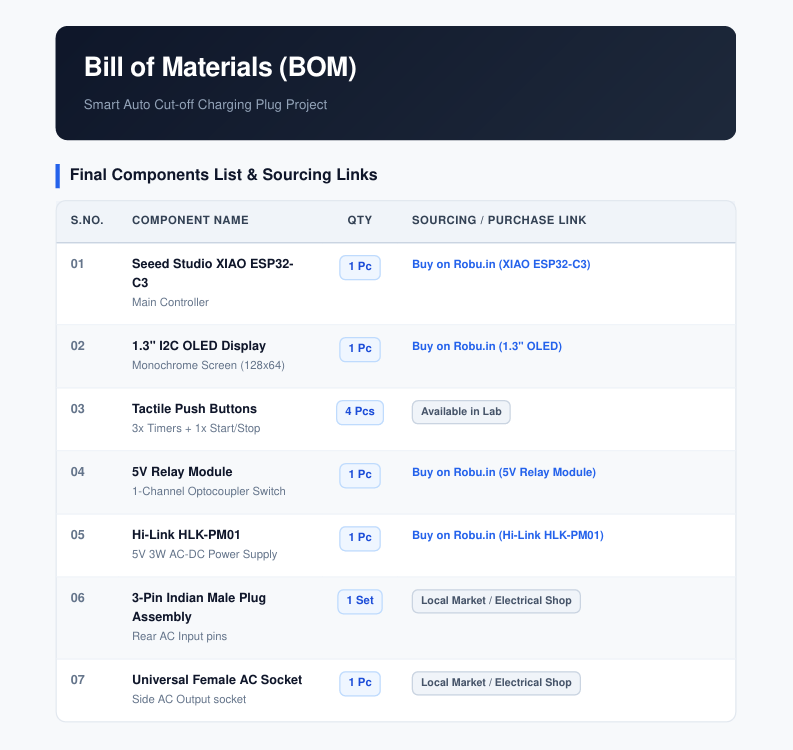
Task: Open the Hi-Link HLK-PM01 purchase link
Action: coord(508,535)
